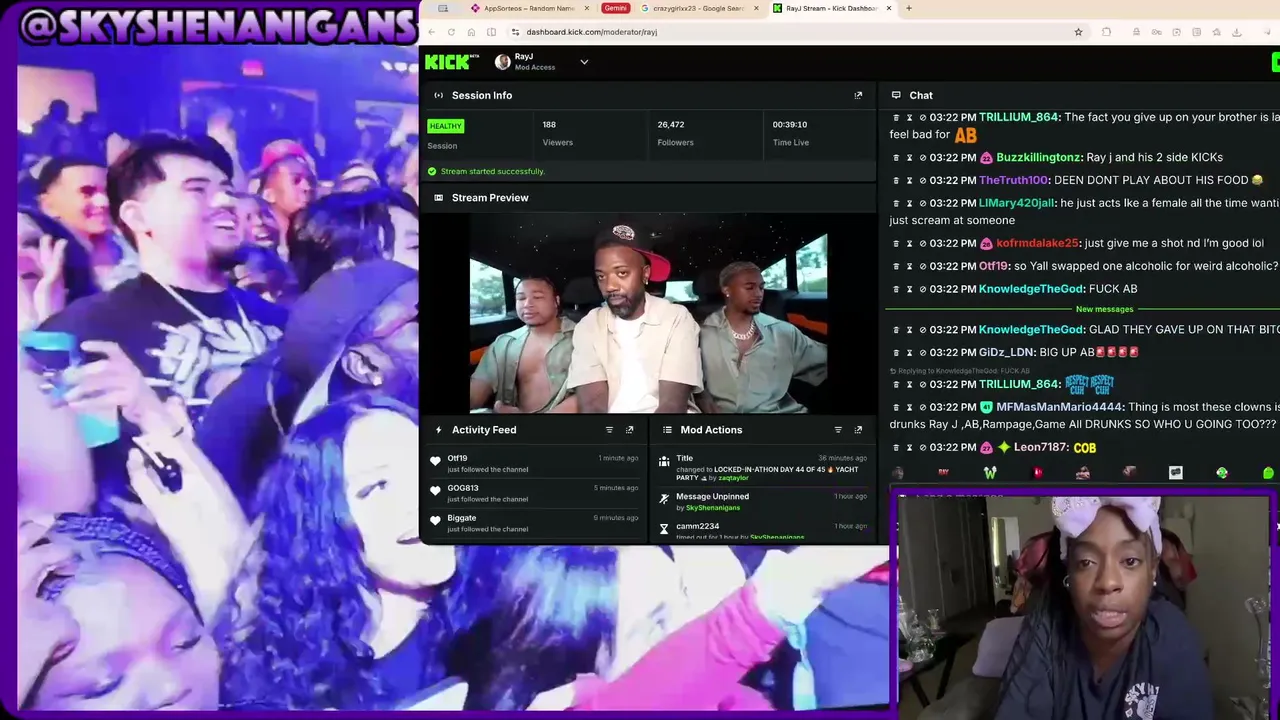Click the streamer webcam overlay
The height and width of the screenshot is (720, 1280).
click(1084, 608)
